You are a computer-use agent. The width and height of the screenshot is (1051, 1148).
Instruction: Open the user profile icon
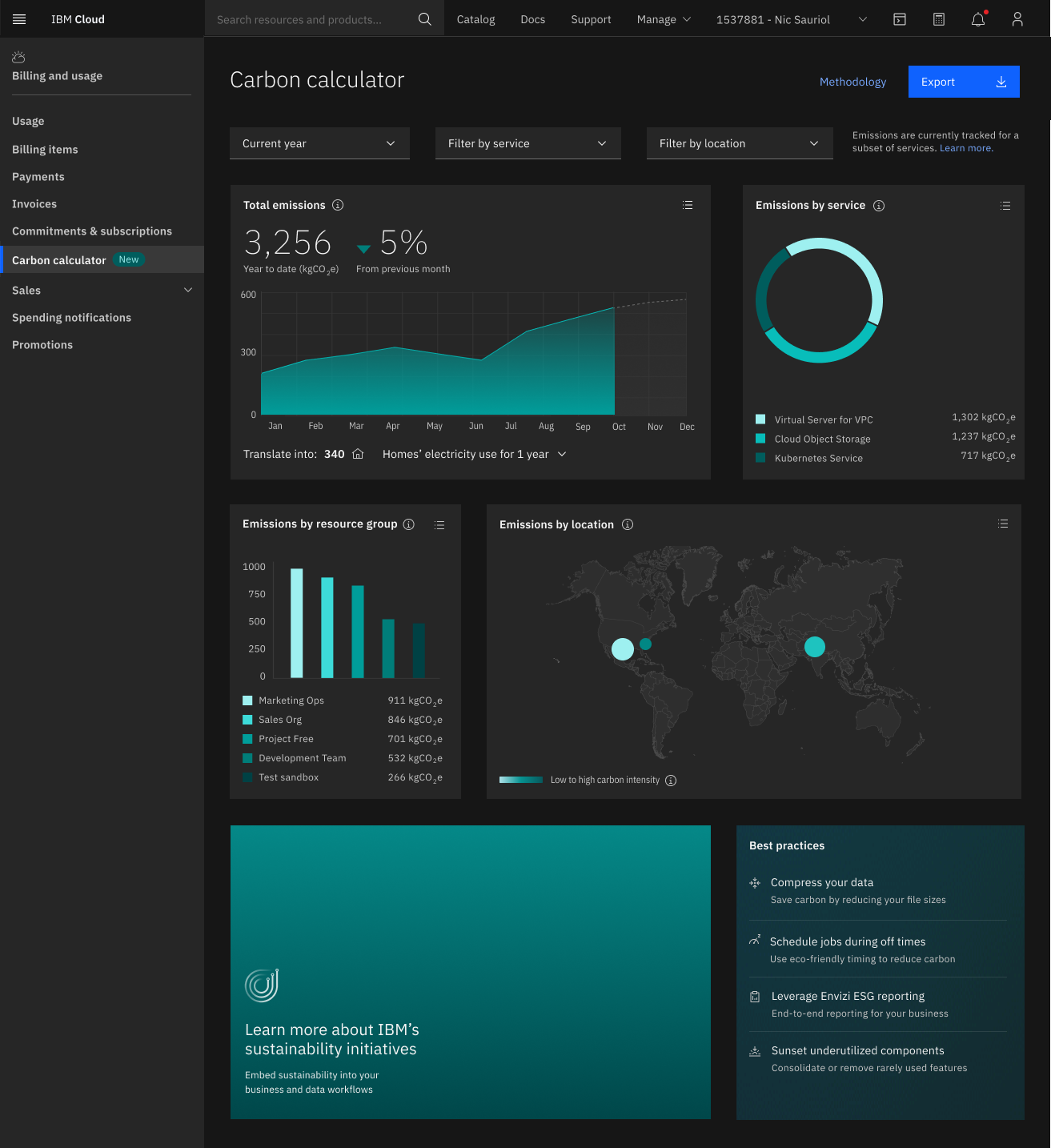1017,19
